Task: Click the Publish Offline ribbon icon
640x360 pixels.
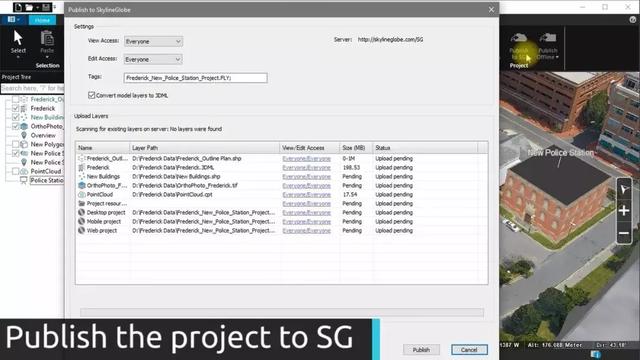Action: (x=548, y=38)
